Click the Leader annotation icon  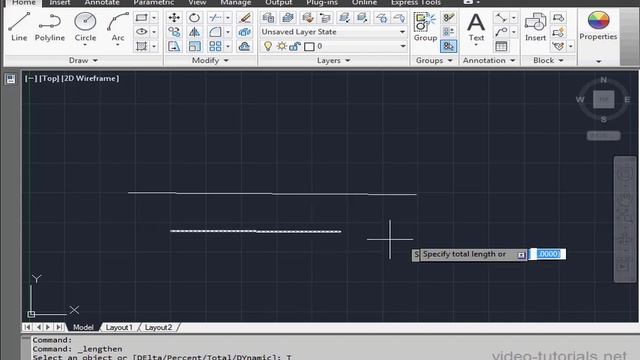[x=501, y=32]
